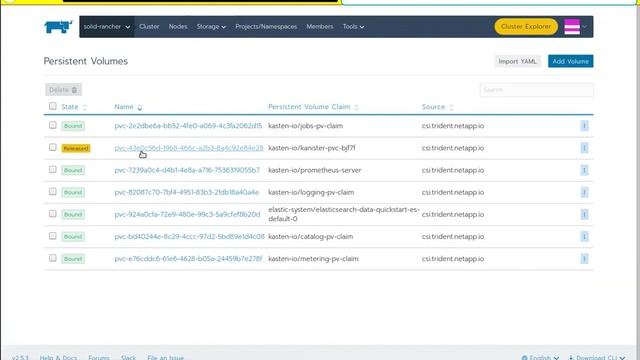Open row actions for elasticsearch-data-quickstart volume
The height and width of the screenshot is (360, 640).
[x=584, y=214]
